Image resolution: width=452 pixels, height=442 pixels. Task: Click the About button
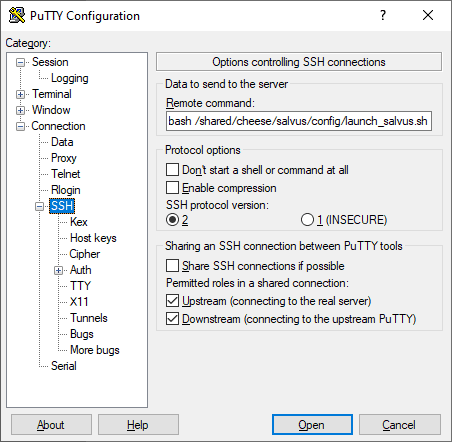[x=51, y=425]
